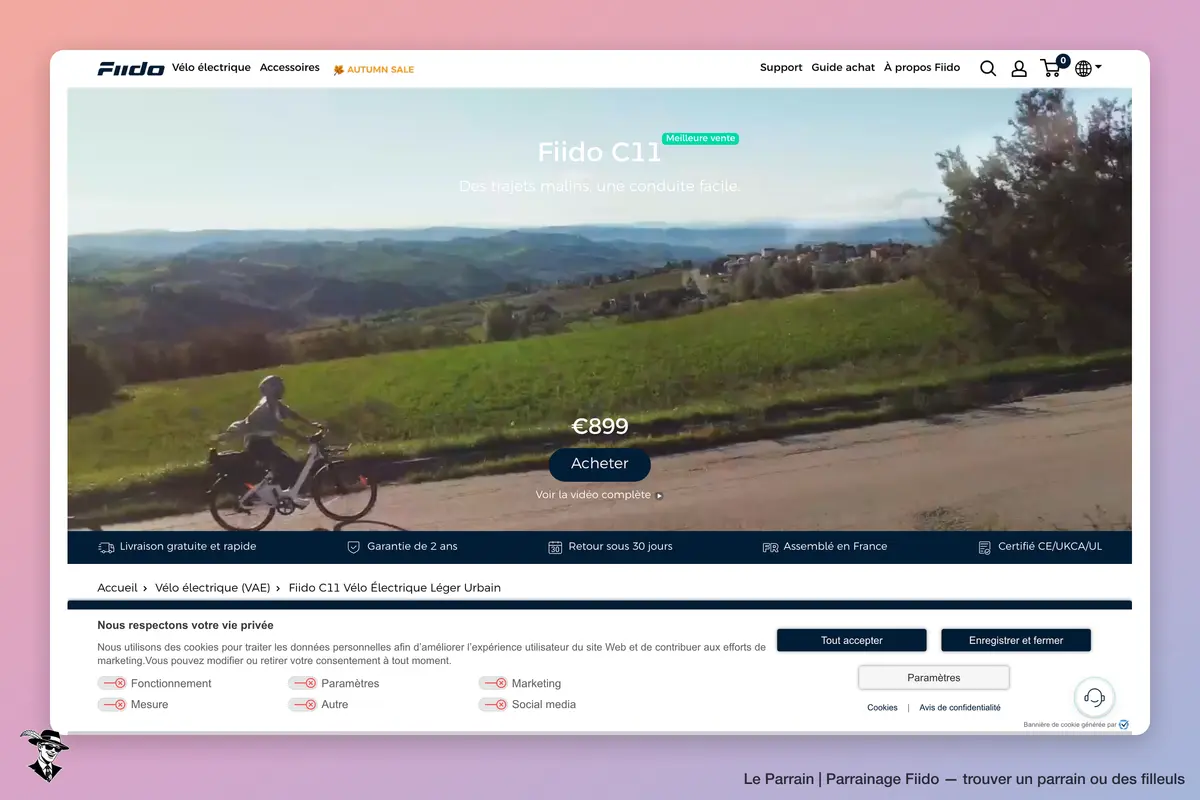This screenshot has width=1200, height=800.
Task: Click Certifié CE/UKCA/UL text
Action: pos(1050,547)
